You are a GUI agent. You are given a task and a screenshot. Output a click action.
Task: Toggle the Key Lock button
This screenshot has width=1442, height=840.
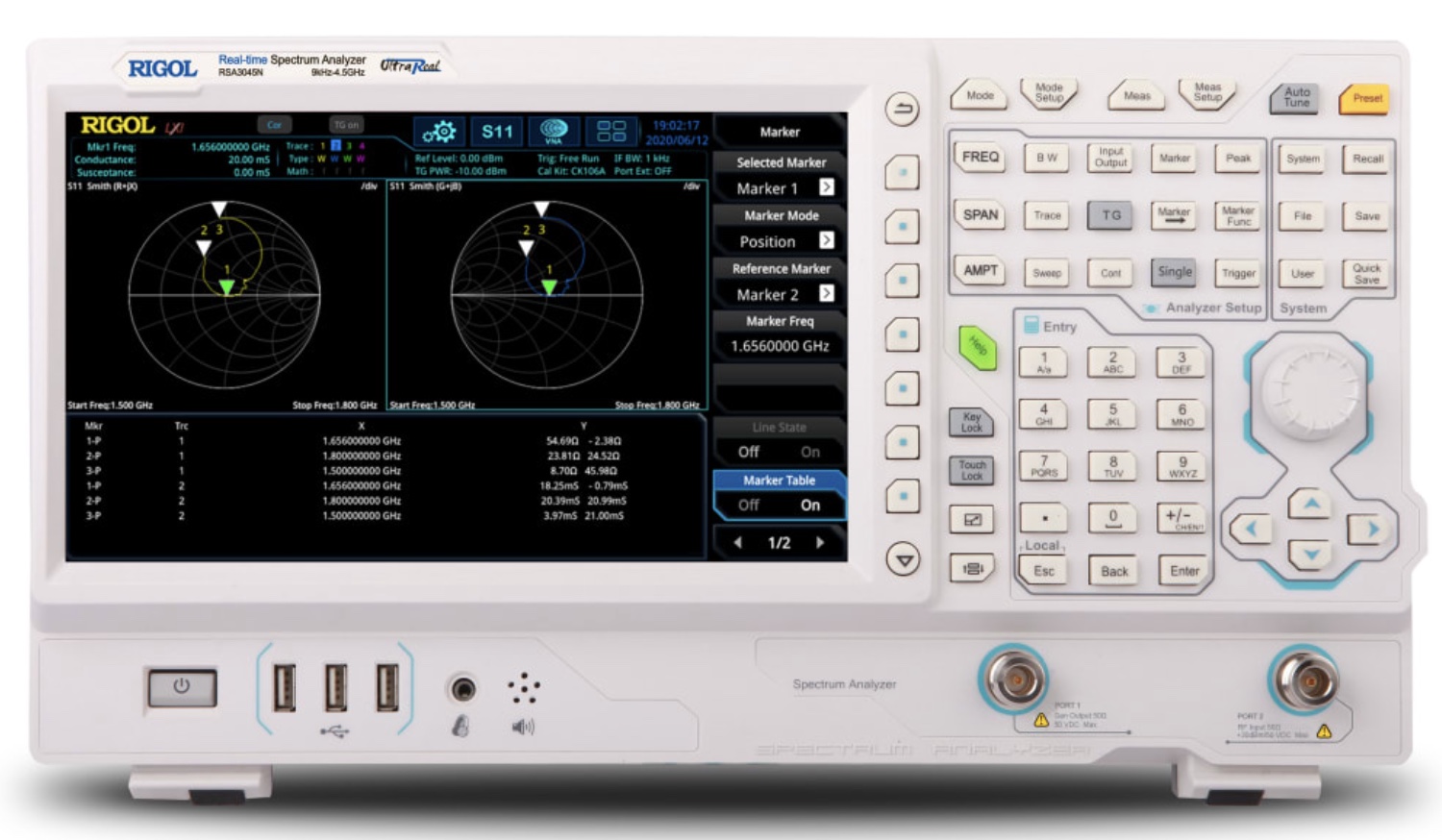point(971,422)
